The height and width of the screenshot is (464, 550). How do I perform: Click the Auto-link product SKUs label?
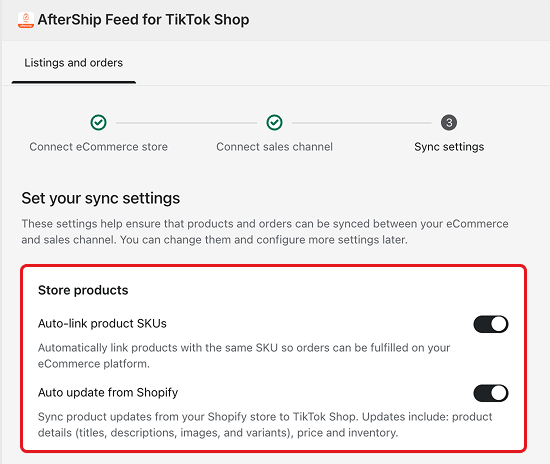pos(102,323)
